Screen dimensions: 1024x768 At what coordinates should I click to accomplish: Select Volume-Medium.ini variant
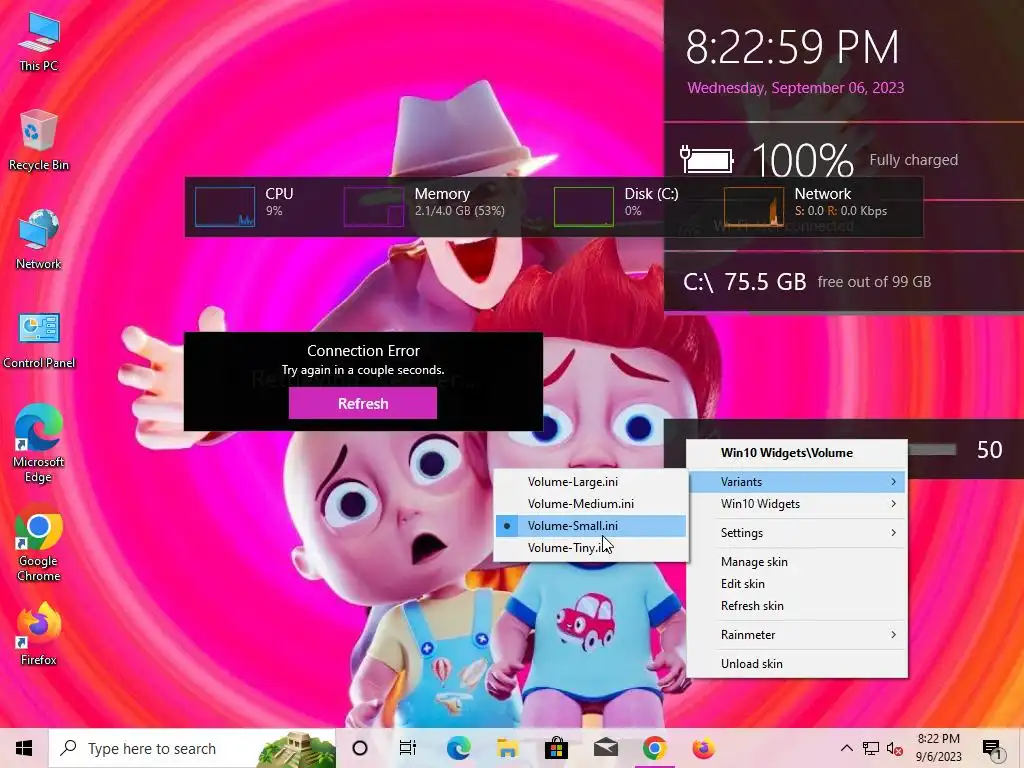coord(591,504)
